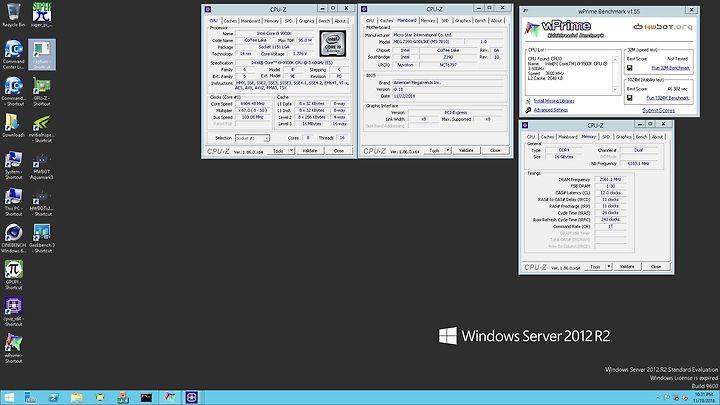Open the System shortcut icon
Image resolution: width=720 pixels, height=405 pixels.
pyautogui.click(x=13, y=165)
